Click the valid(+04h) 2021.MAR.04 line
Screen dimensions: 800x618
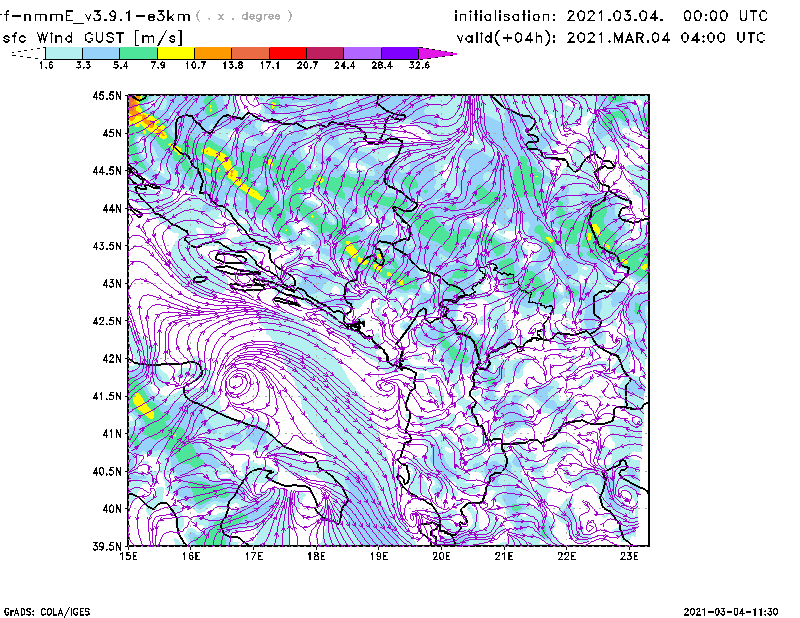click(x=611, y=38)
